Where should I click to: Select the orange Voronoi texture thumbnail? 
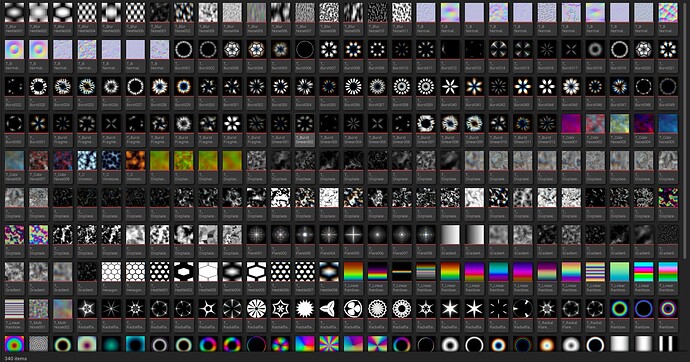[135, 161]
